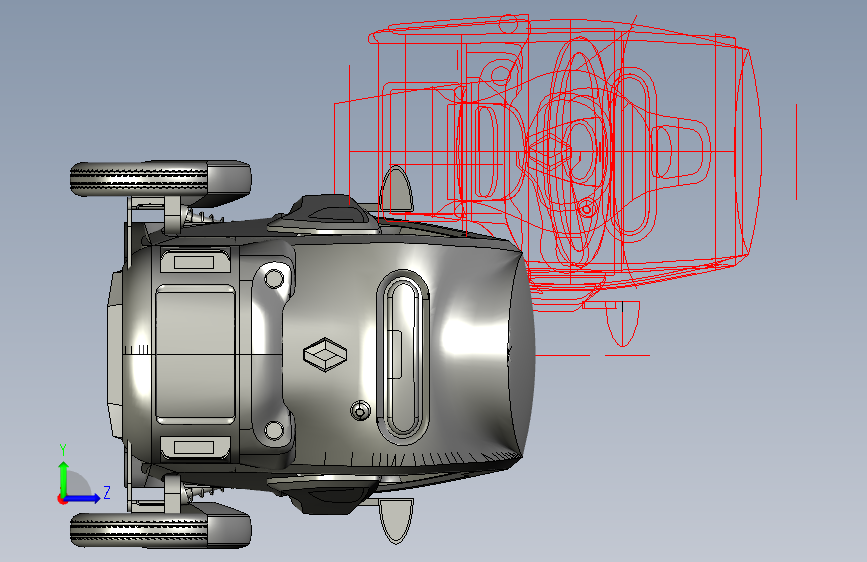Pick the red wireframe fin below the wireframe body

[x=623, y=324]
